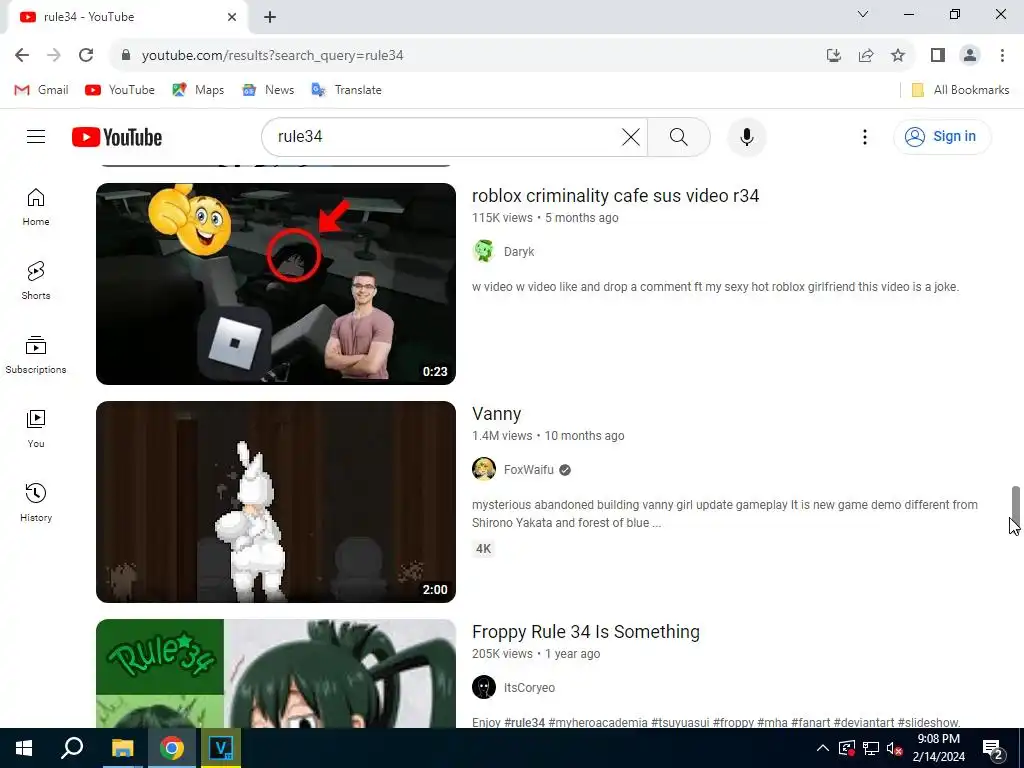The height and width of the screenshot is (768, 1024).
Task: Click the Sign in button
Action: click(x=942, y=136)
